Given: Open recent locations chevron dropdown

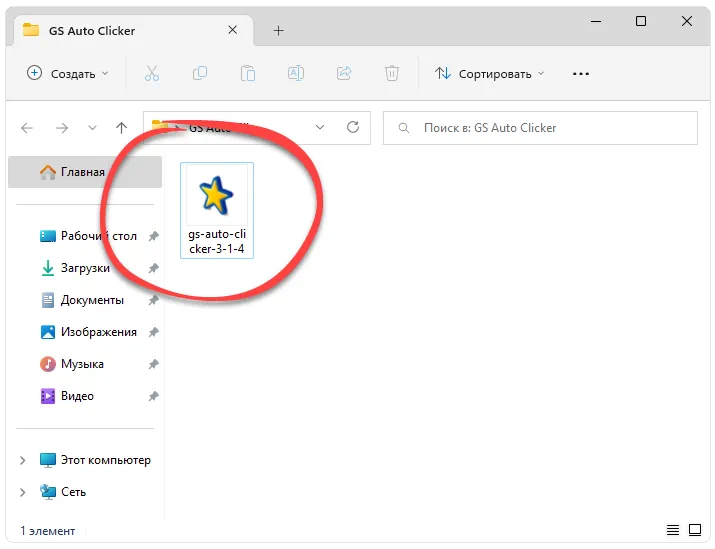Looking at the screenshot, I should click(93, 128).
